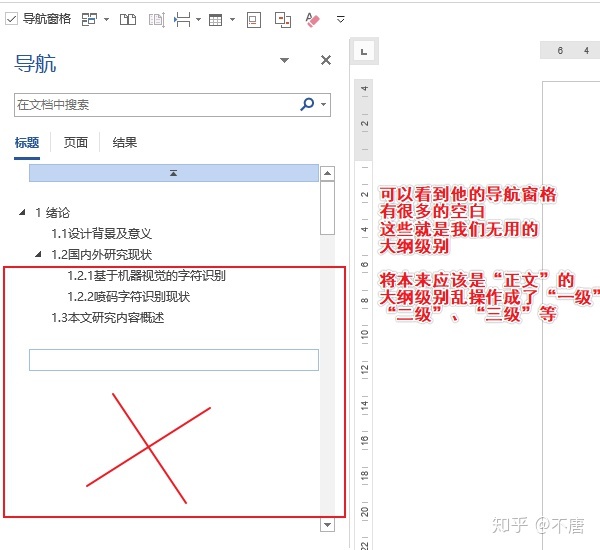Click the scroll down arrow of heading list

(327, 524)
